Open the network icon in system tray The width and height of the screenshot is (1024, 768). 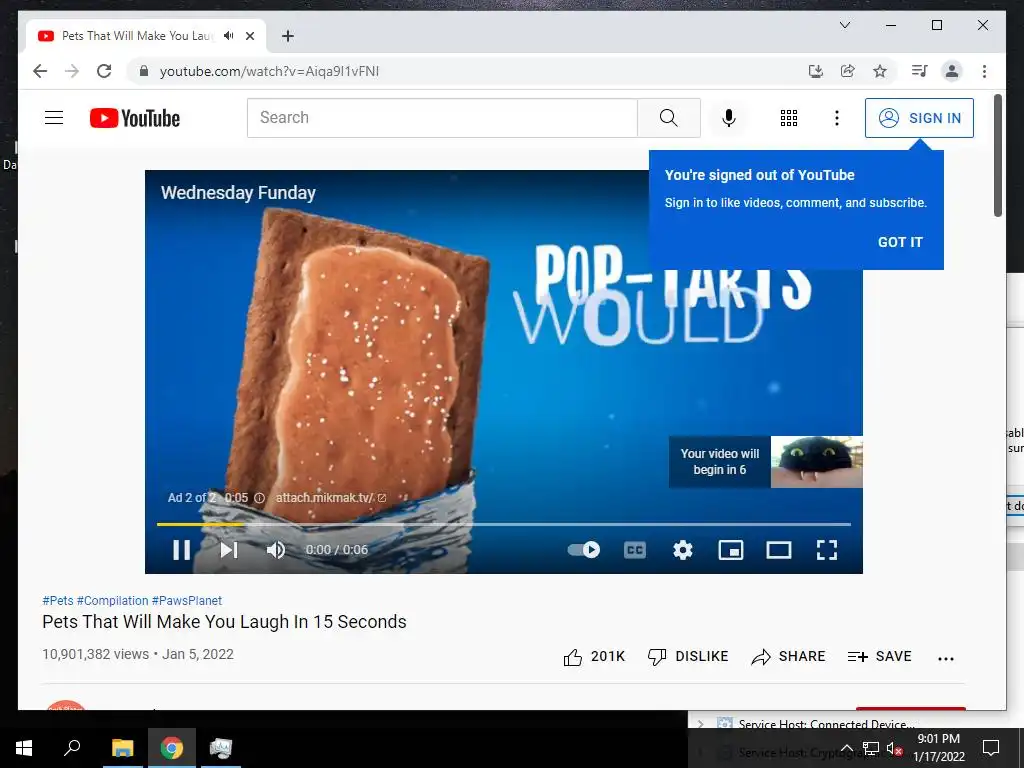pos(871,748)
